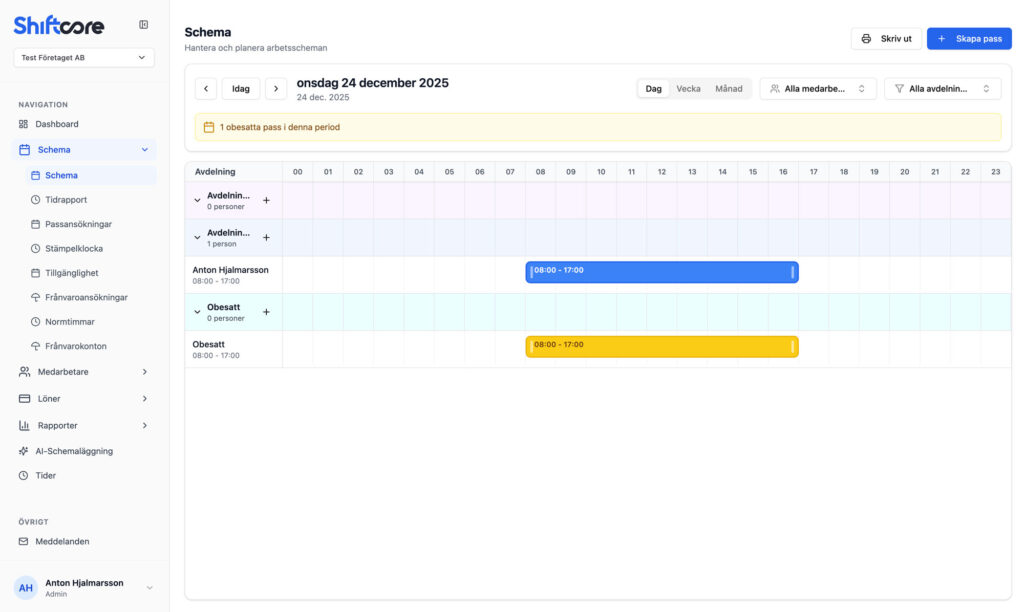Viewport: 1024px width, 612px height.
Task: Click the Shiftcore logo
Action: (59, 25)
